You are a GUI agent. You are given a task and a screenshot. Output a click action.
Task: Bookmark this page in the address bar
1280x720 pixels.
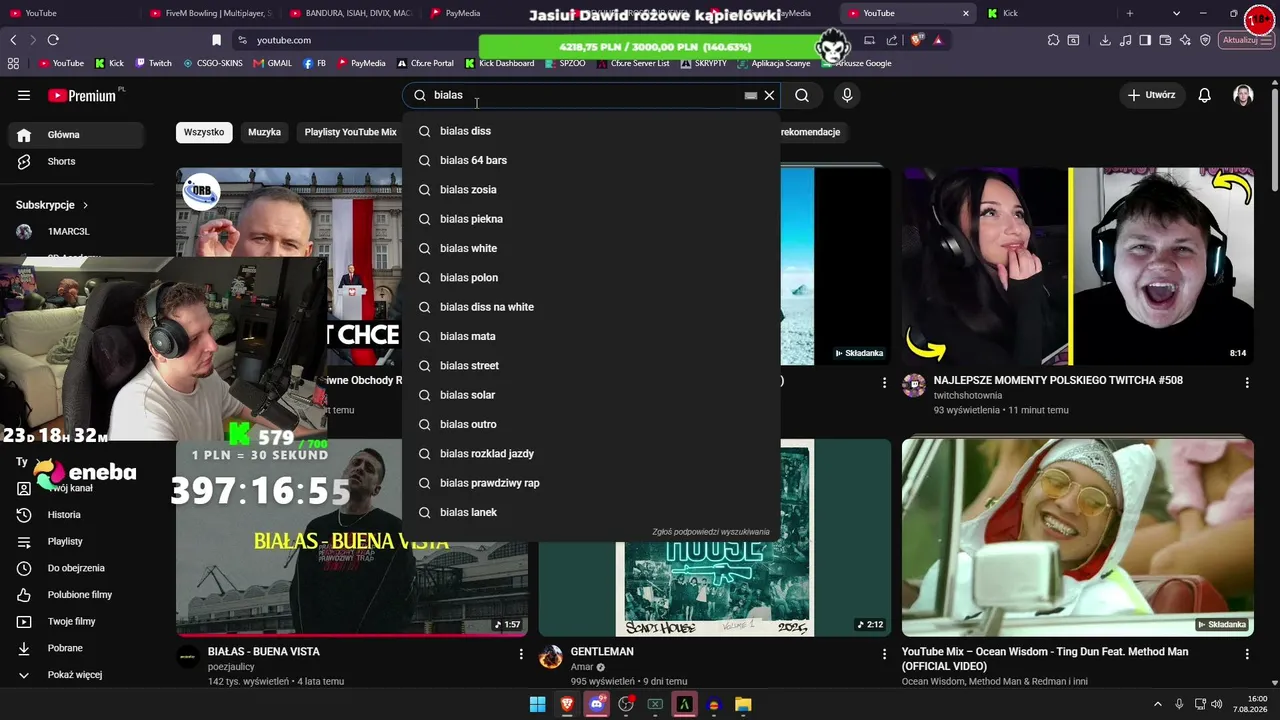[216, 40]
